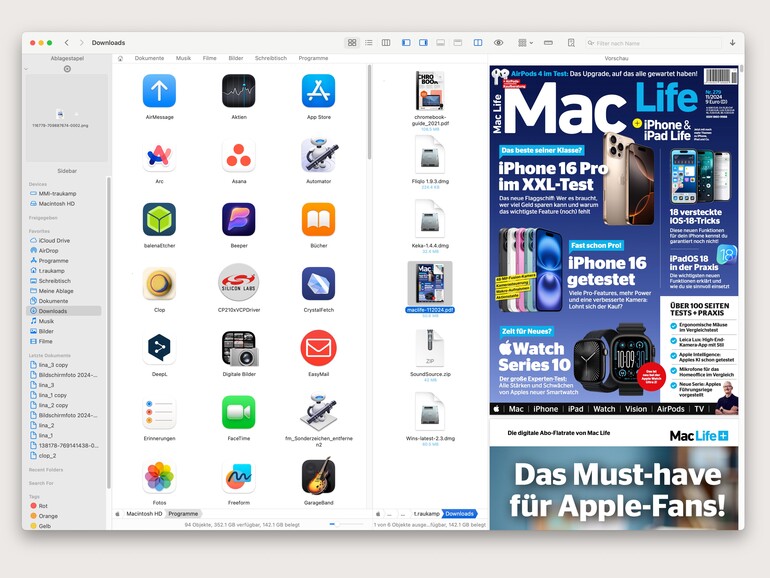Screen dimensions: 770x578
Task: Click the path bar toolbar icon
Action: [x=549, y=43]
